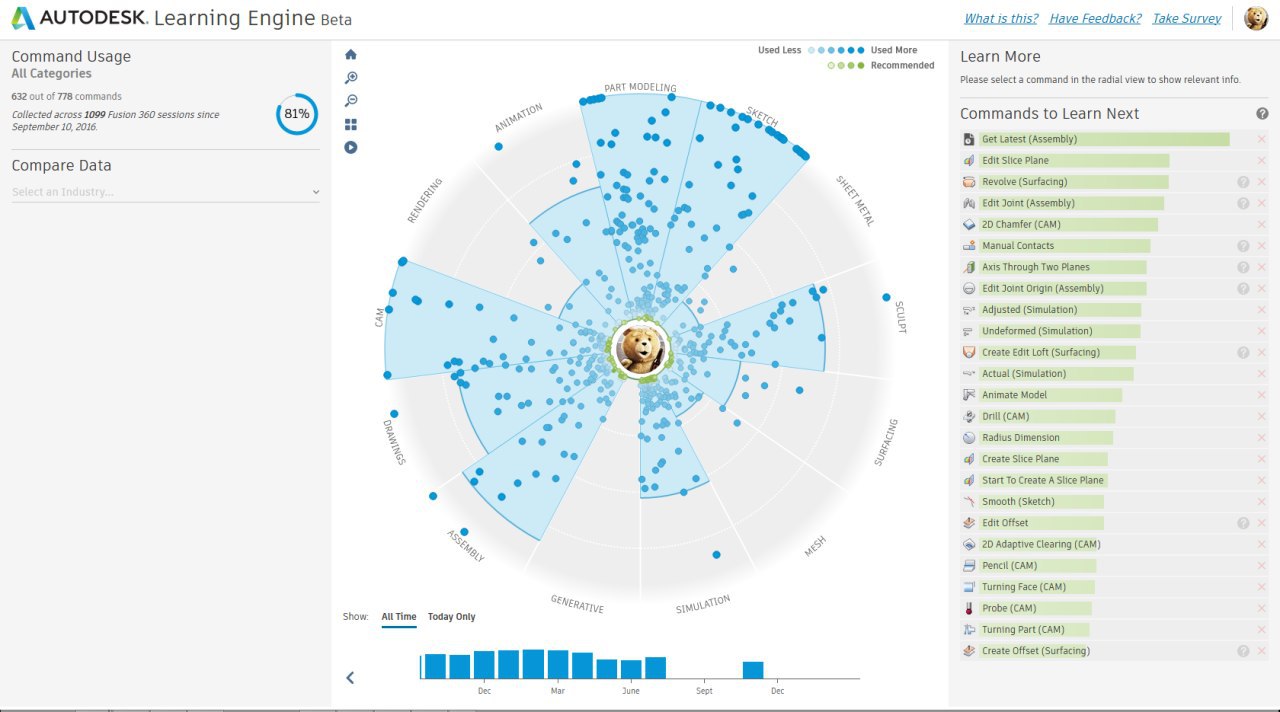Open the Take Survey link

click(x=1187, y=18)
